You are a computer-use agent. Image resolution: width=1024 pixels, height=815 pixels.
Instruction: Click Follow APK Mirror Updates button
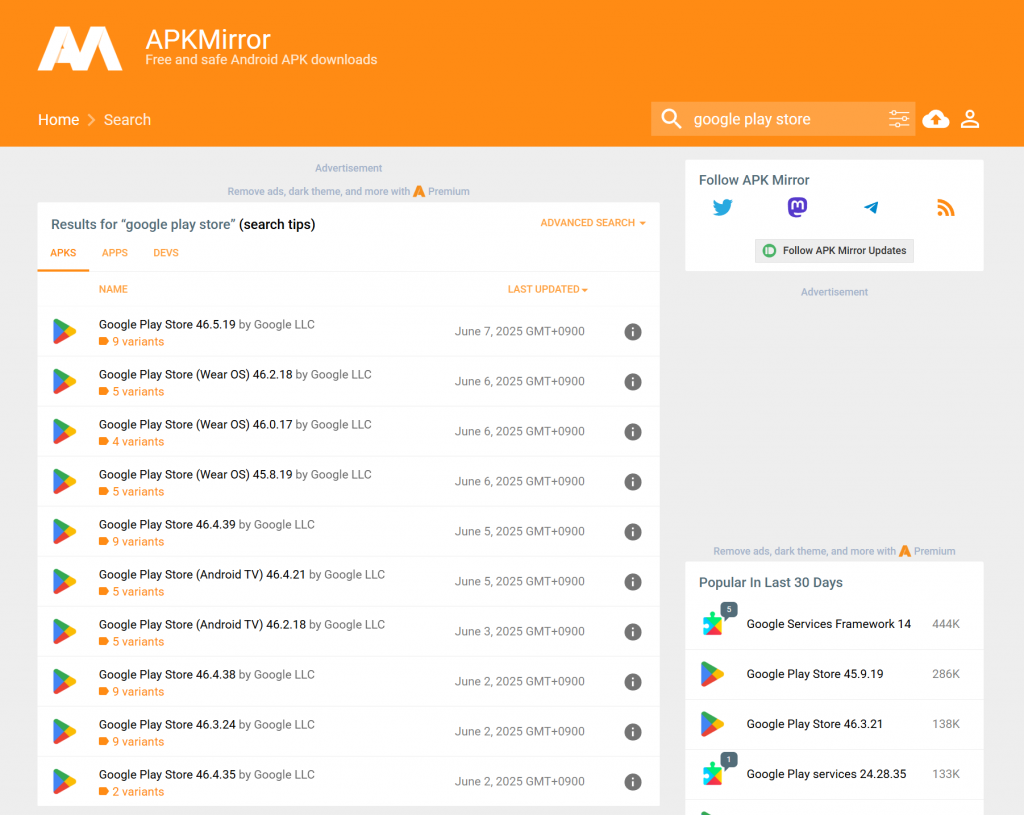coord(834,250)
